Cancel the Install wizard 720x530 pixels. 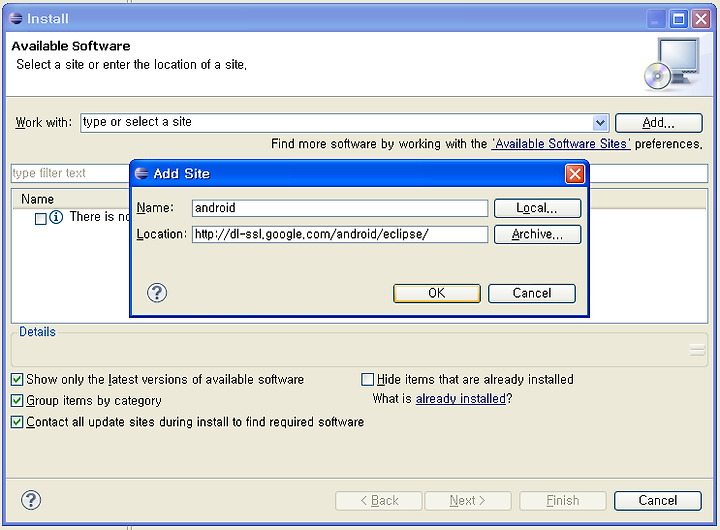click(658, 500)
